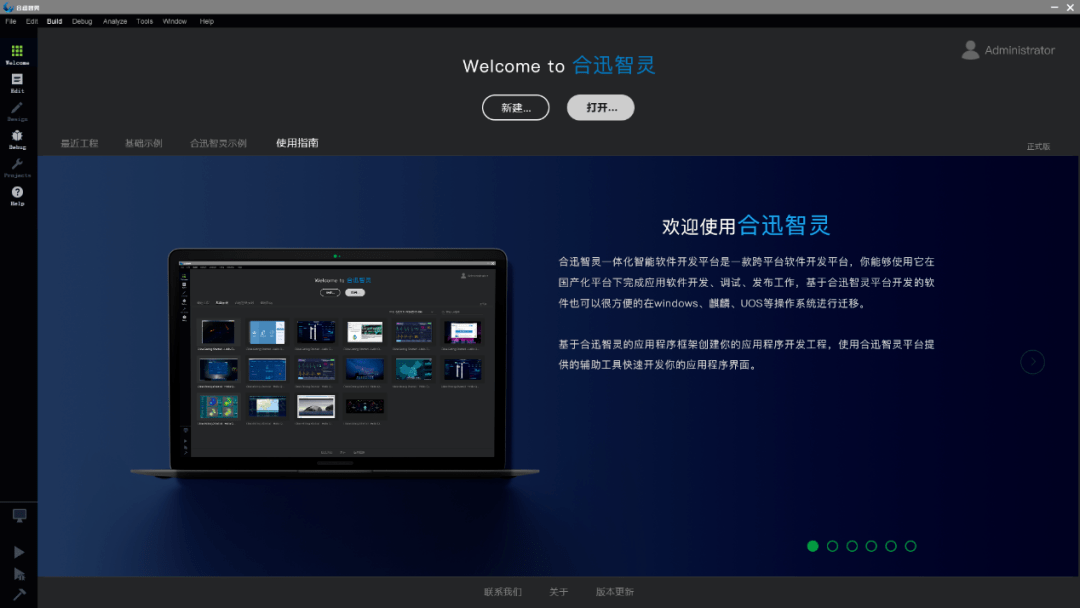
Task: Open the Tools menu
Action: (145, 21)
